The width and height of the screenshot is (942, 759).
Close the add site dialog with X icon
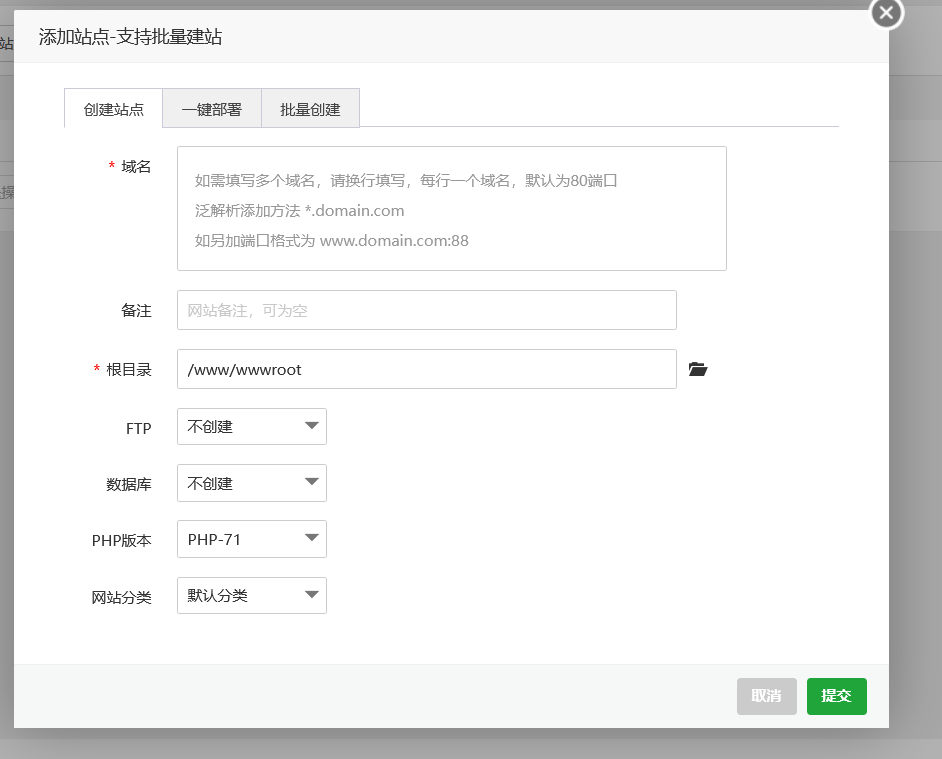pyautogui.click(x=886, y=13)
